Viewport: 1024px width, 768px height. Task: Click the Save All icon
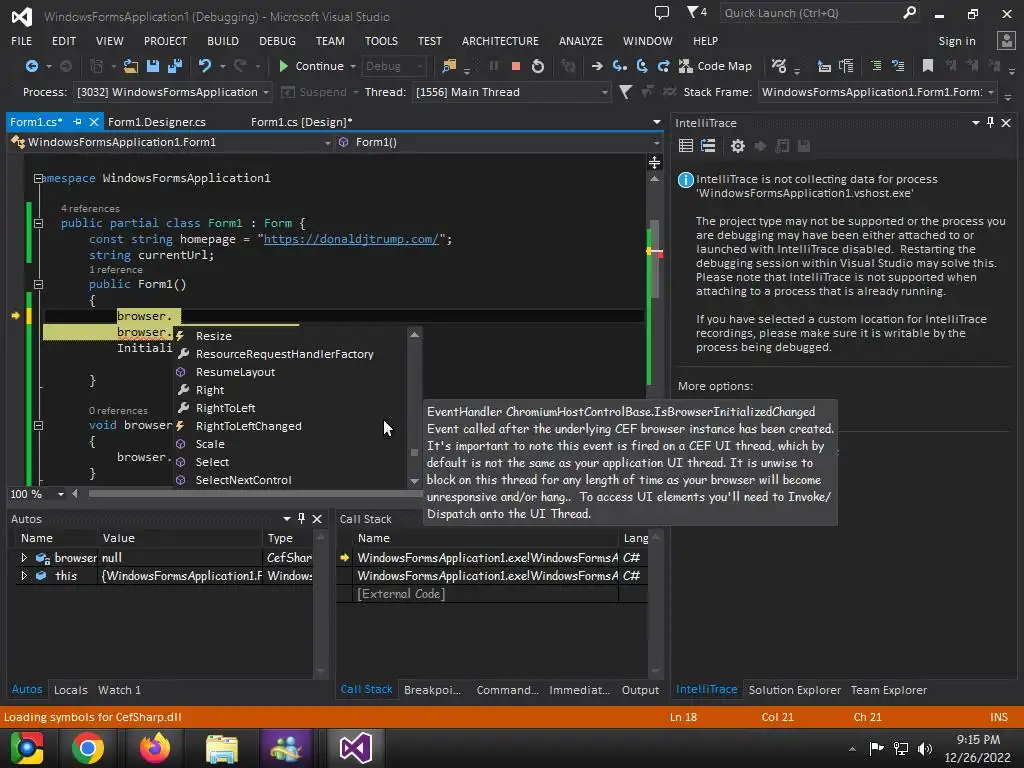[175, 66]
